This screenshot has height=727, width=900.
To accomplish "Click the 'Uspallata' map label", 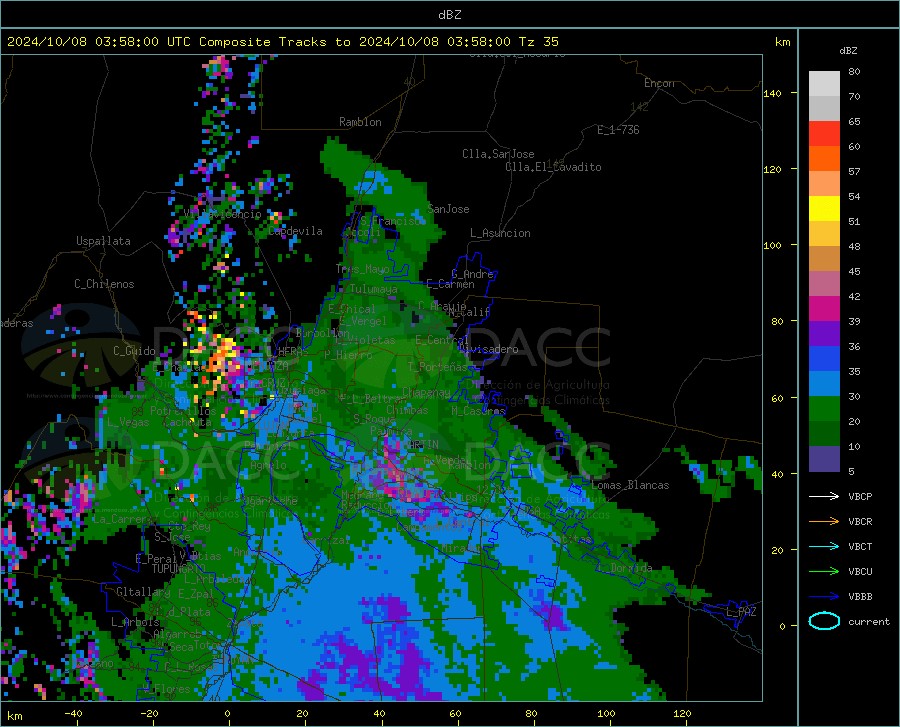I will click(x=103, y=241).
